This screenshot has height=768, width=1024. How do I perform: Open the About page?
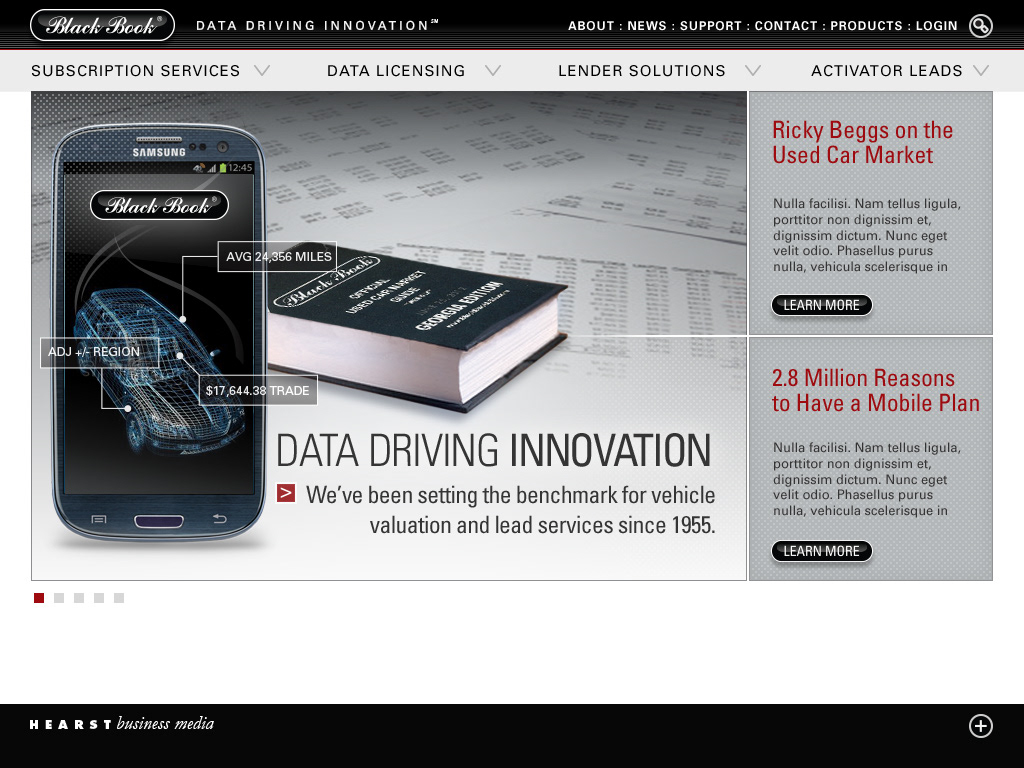[591, 26]
